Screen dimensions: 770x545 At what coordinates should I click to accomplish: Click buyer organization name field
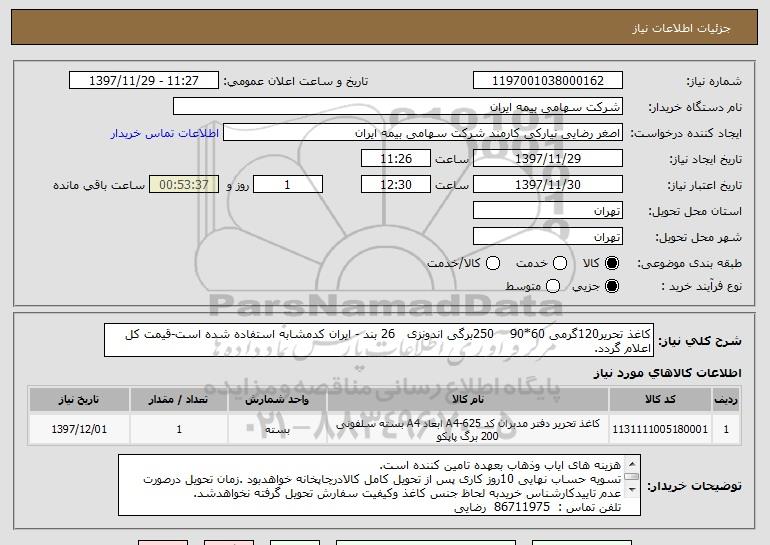pyautogui.click(x=398, y=107)
